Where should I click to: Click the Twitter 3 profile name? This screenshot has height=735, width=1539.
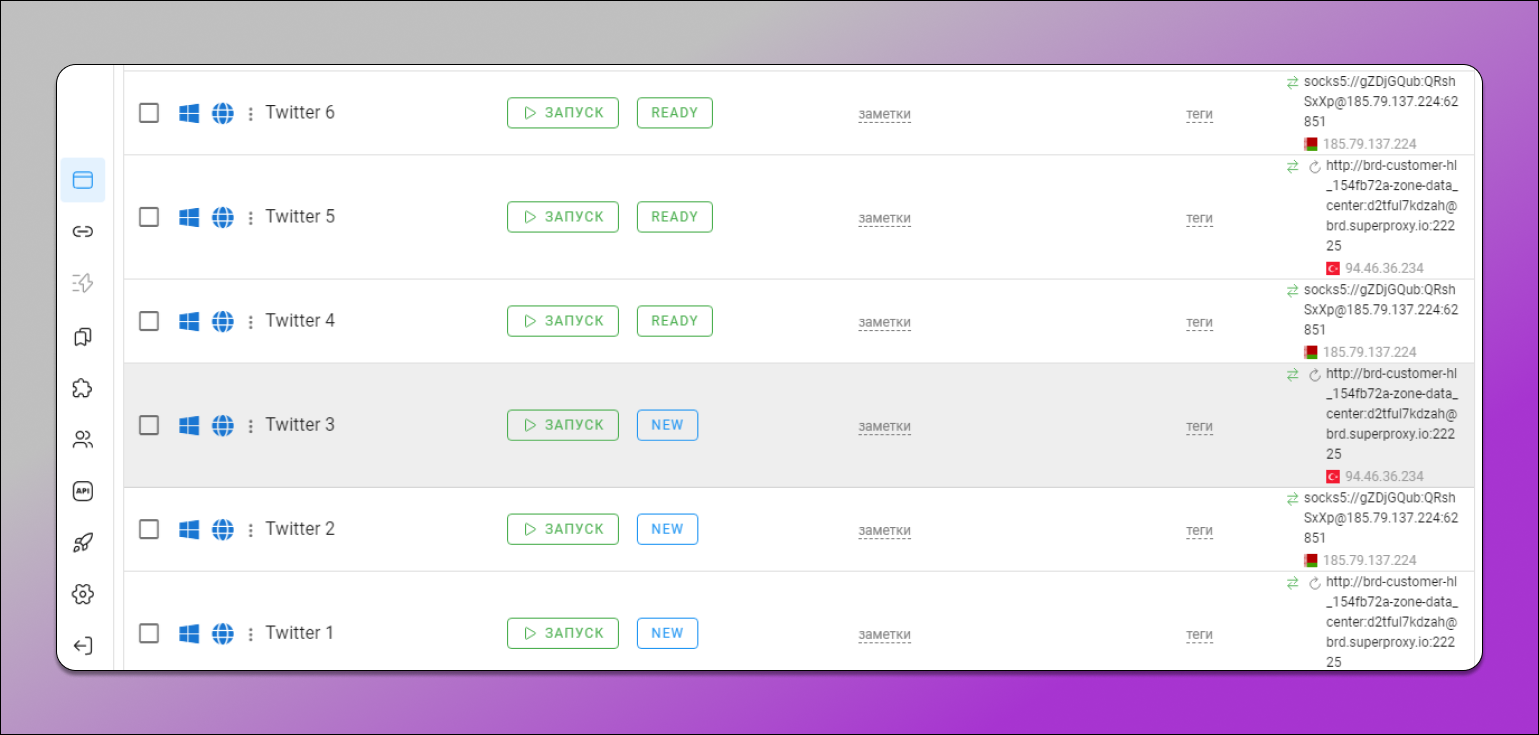(x=300, y=425)
